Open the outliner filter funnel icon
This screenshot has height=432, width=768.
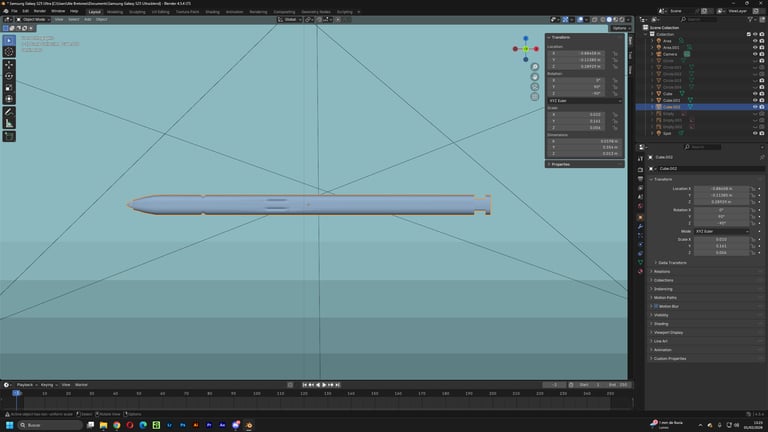[x=750, y=20]
